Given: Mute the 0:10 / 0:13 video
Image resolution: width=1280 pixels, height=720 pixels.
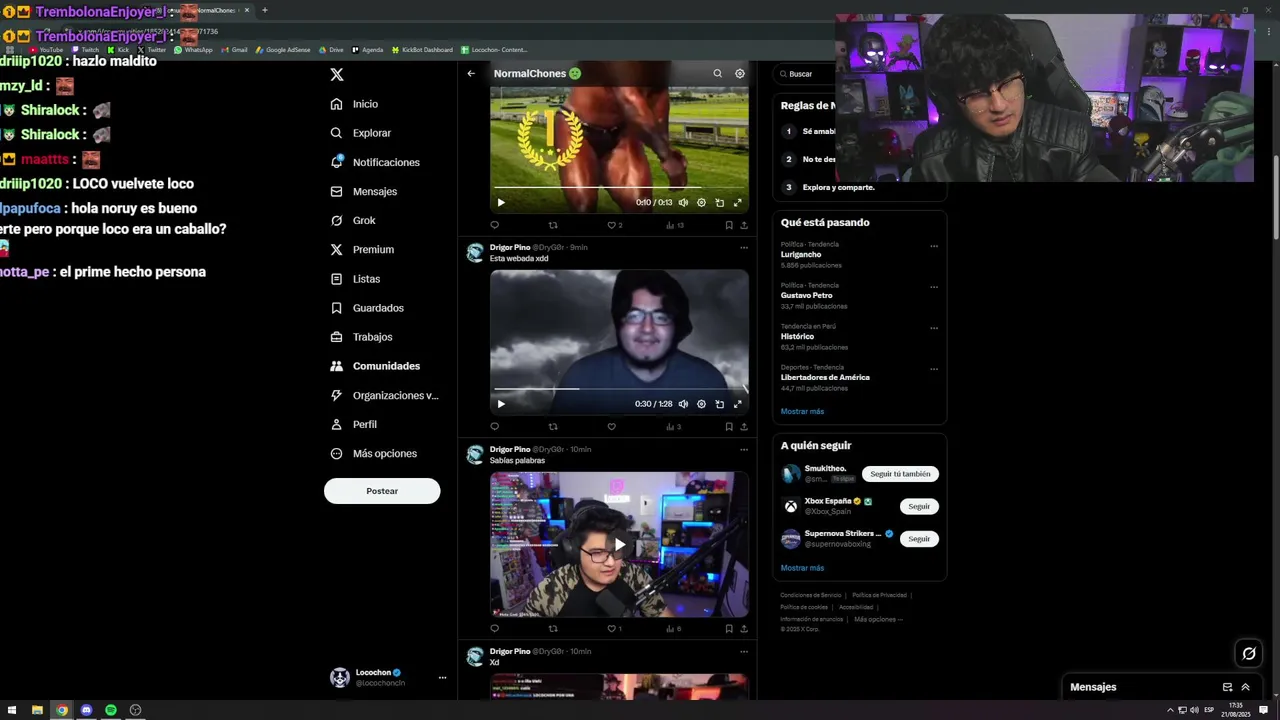Looking at the screenshot, I should [683, 202].
